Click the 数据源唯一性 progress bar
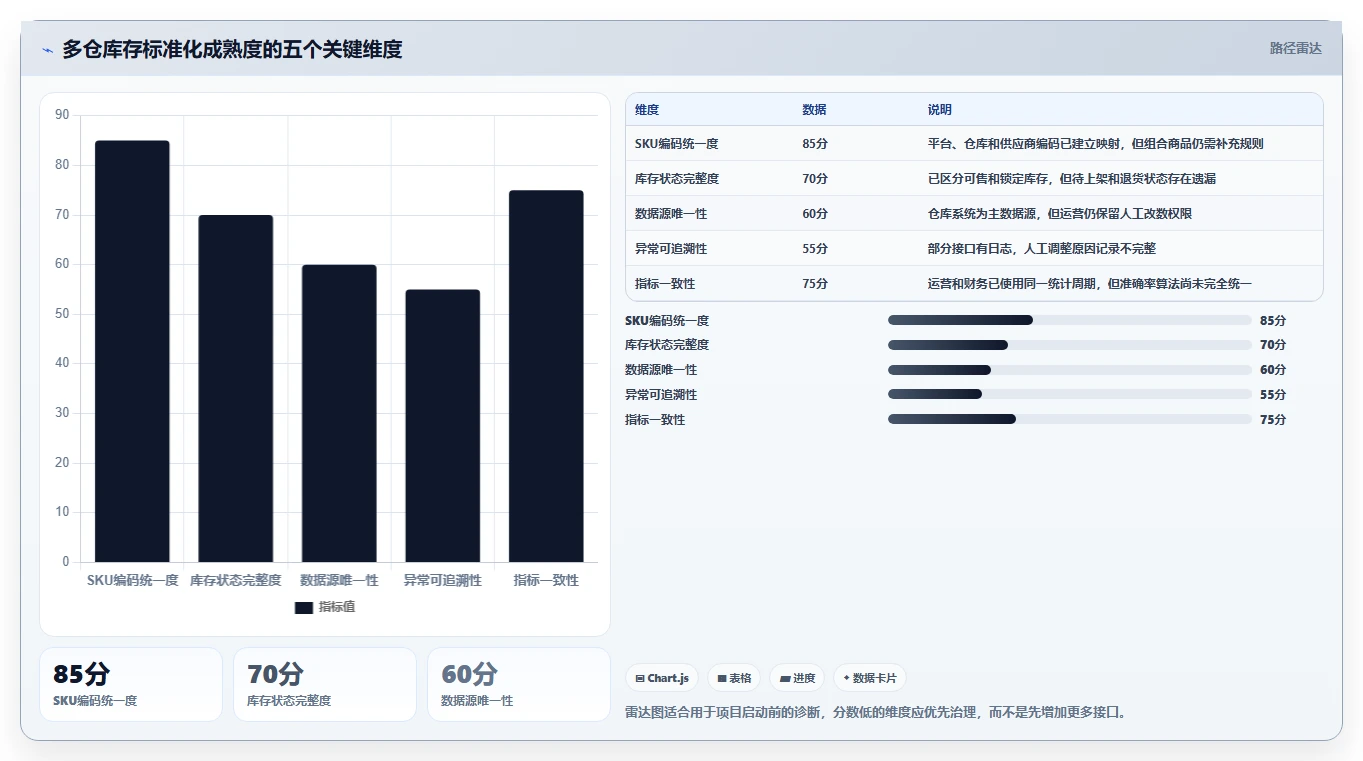 [x=1070, y=370]
